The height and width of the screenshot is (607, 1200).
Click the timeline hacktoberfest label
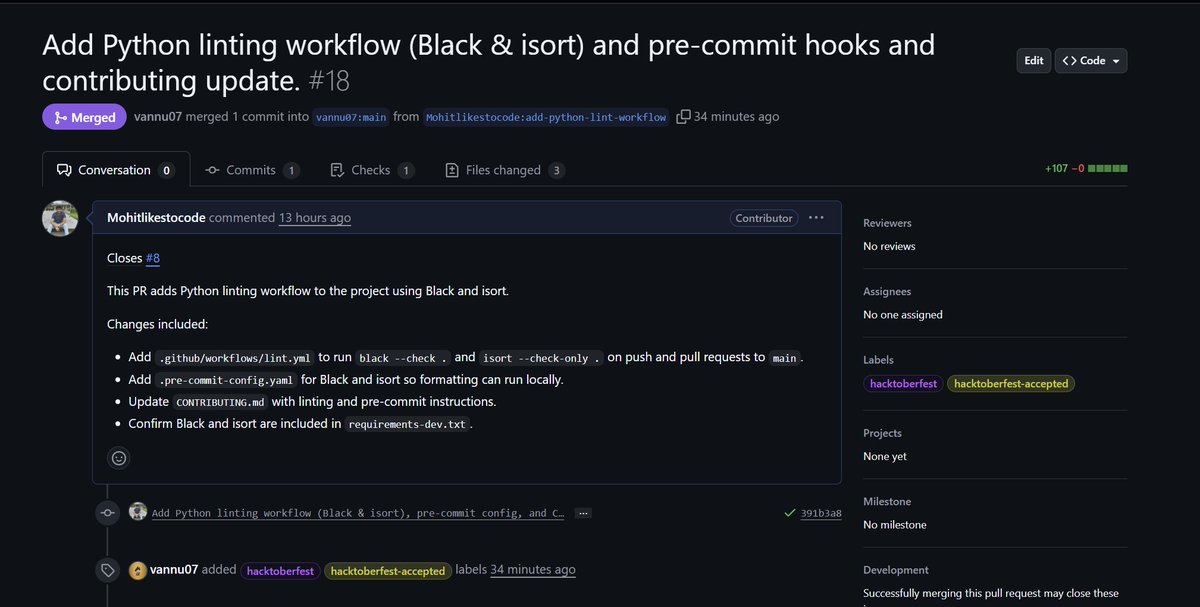coord(280,571)
